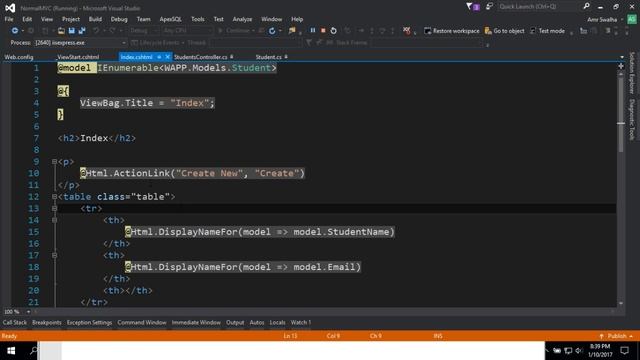Collapse the <th> block at line 17
This screenshot has height=360, width=640.
(54, 256)
